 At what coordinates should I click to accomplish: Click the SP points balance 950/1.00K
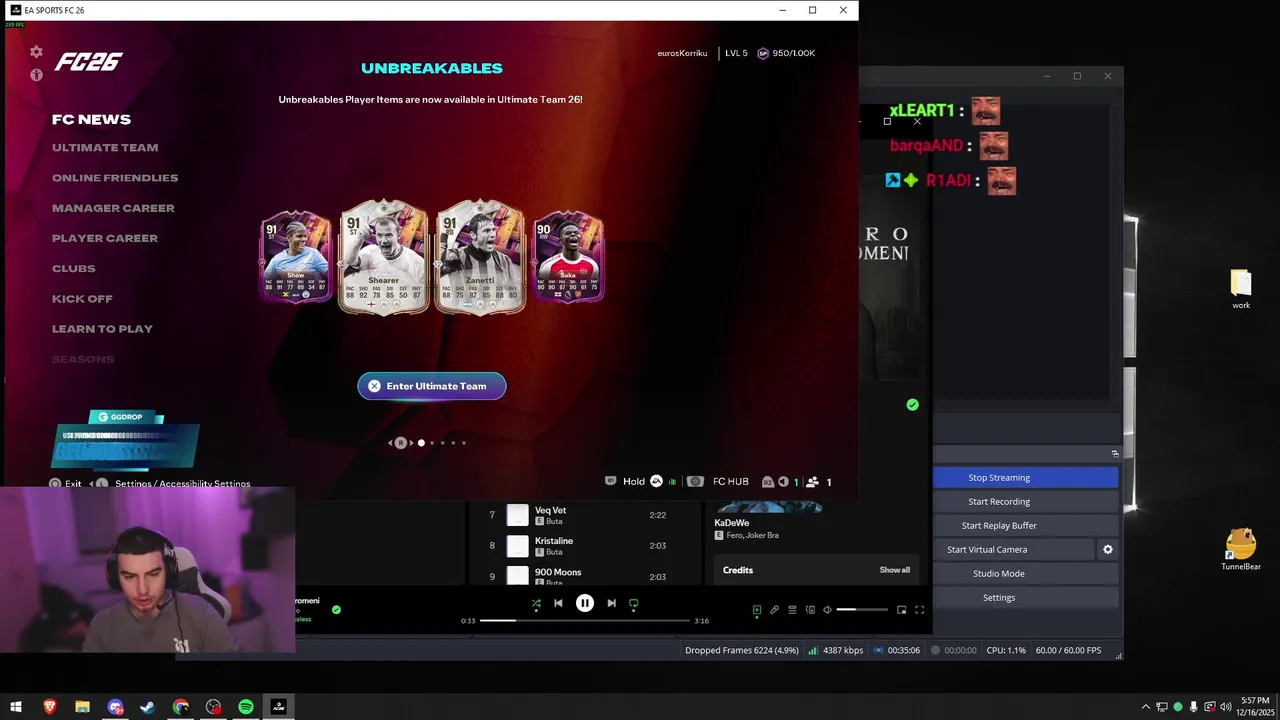(x=786, y=53)
